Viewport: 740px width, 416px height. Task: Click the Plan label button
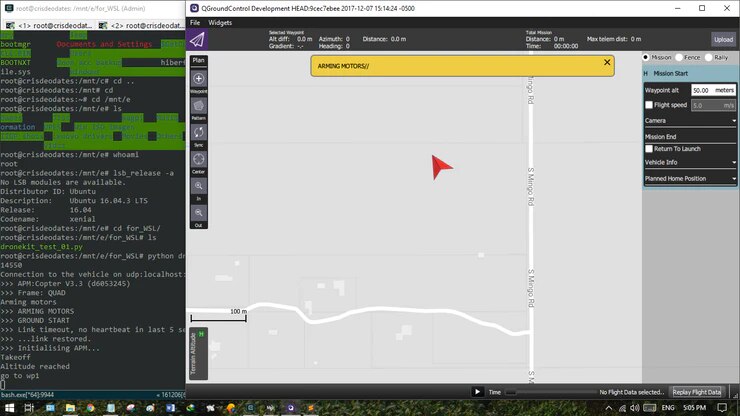tap(199, 60)
